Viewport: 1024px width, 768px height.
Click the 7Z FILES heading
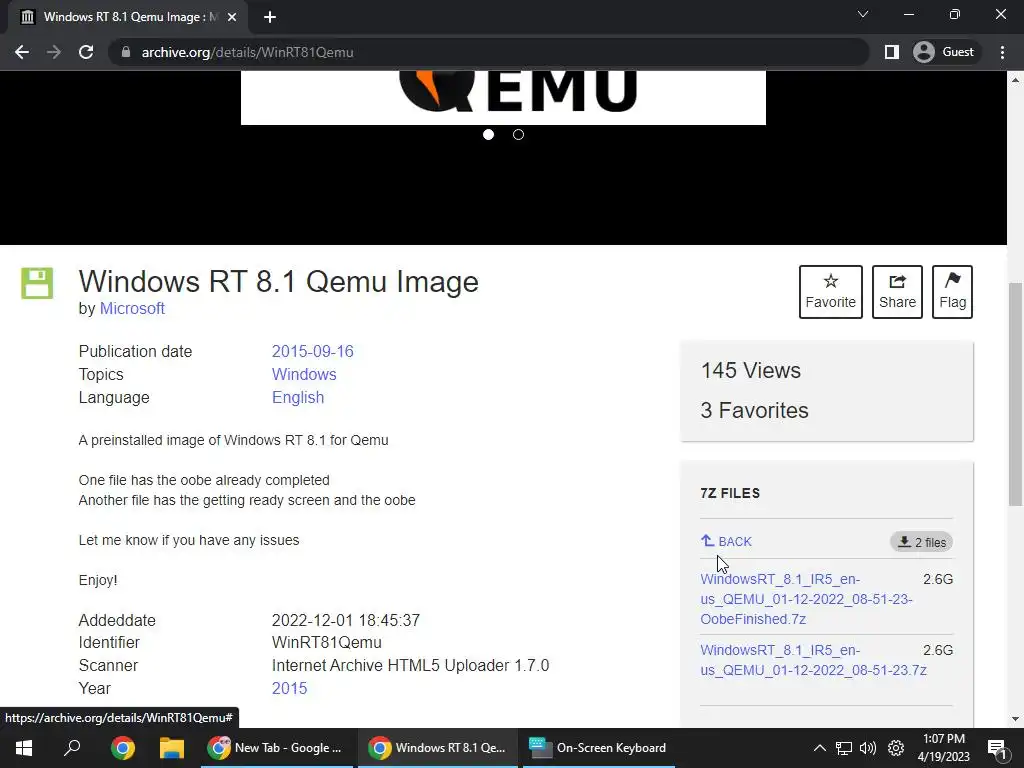[x=730, y=493]
